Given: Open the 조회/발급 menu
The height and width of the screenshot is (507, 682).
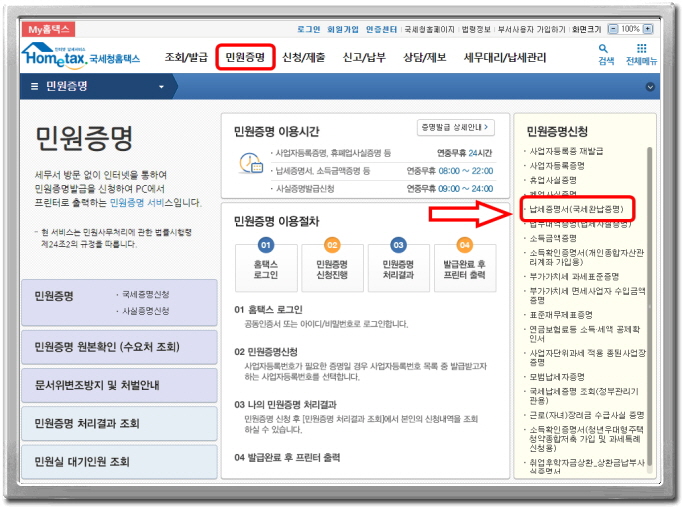Looking at the screenshot, I should click(186, 57).
